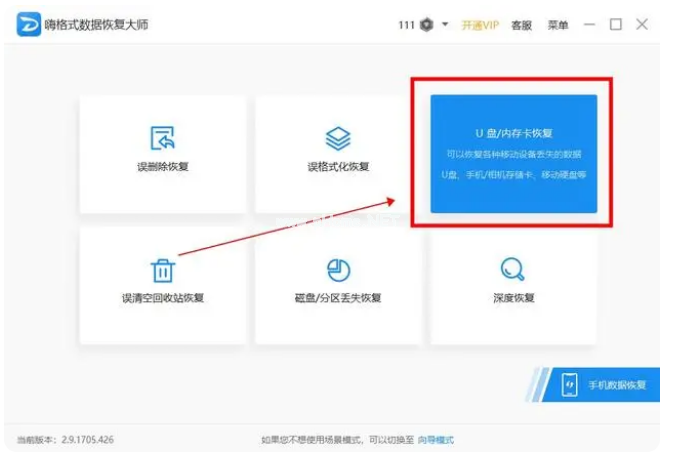Open the 磁盘/分区丢失恢复 pie chart icon
Viewport: 684px width, 459px height.
[x=338, y=270]
